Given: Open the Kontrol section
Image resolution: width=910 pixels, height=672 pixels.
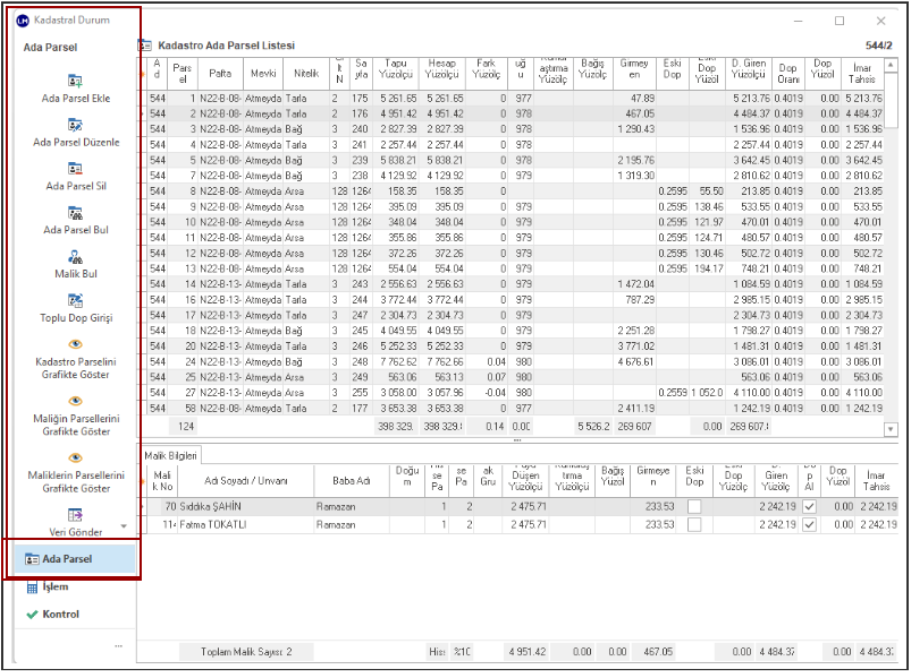Looking at the screenshot, I should tap(60, 614).
